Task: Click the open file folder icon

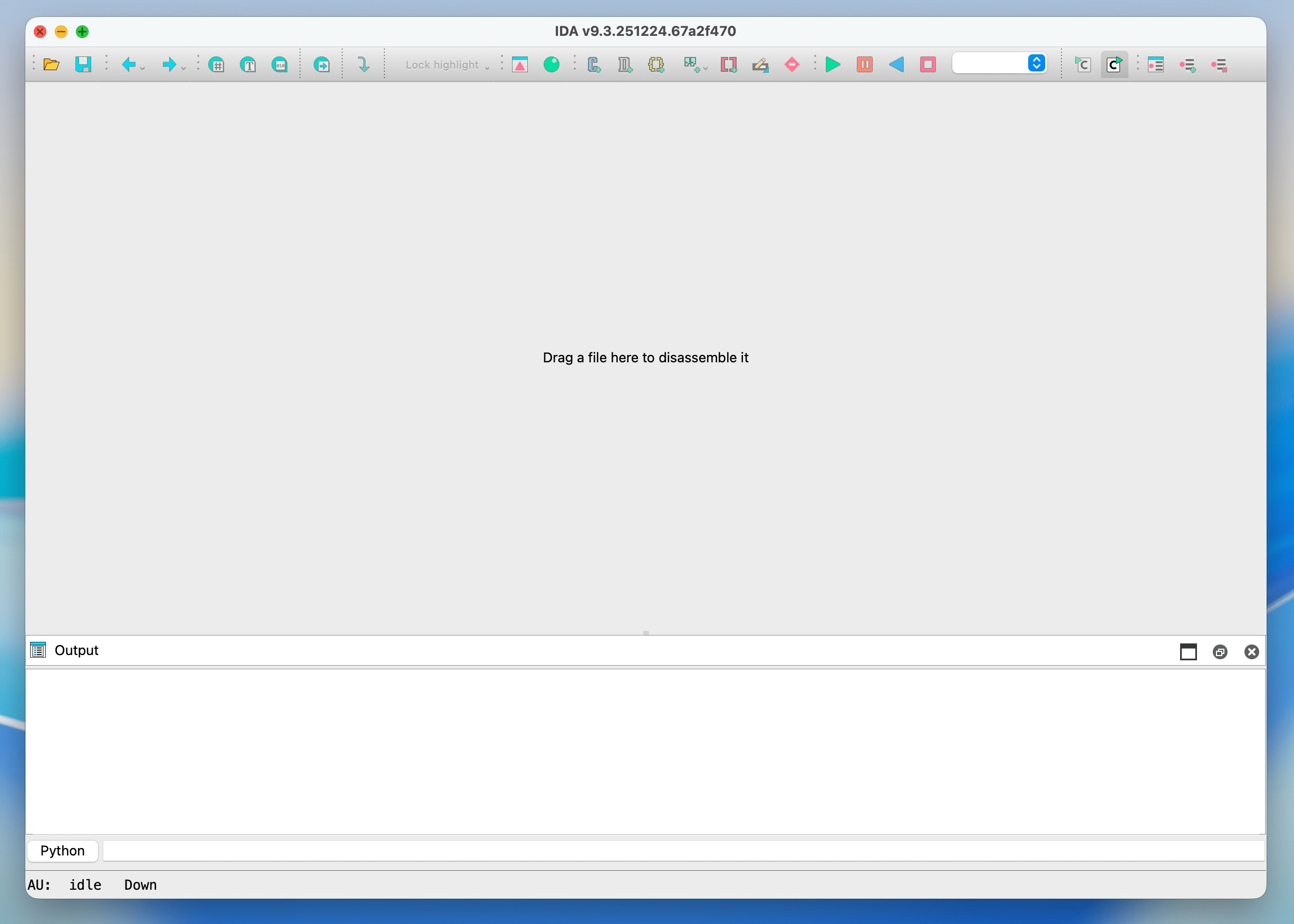Action: (51, 64)
